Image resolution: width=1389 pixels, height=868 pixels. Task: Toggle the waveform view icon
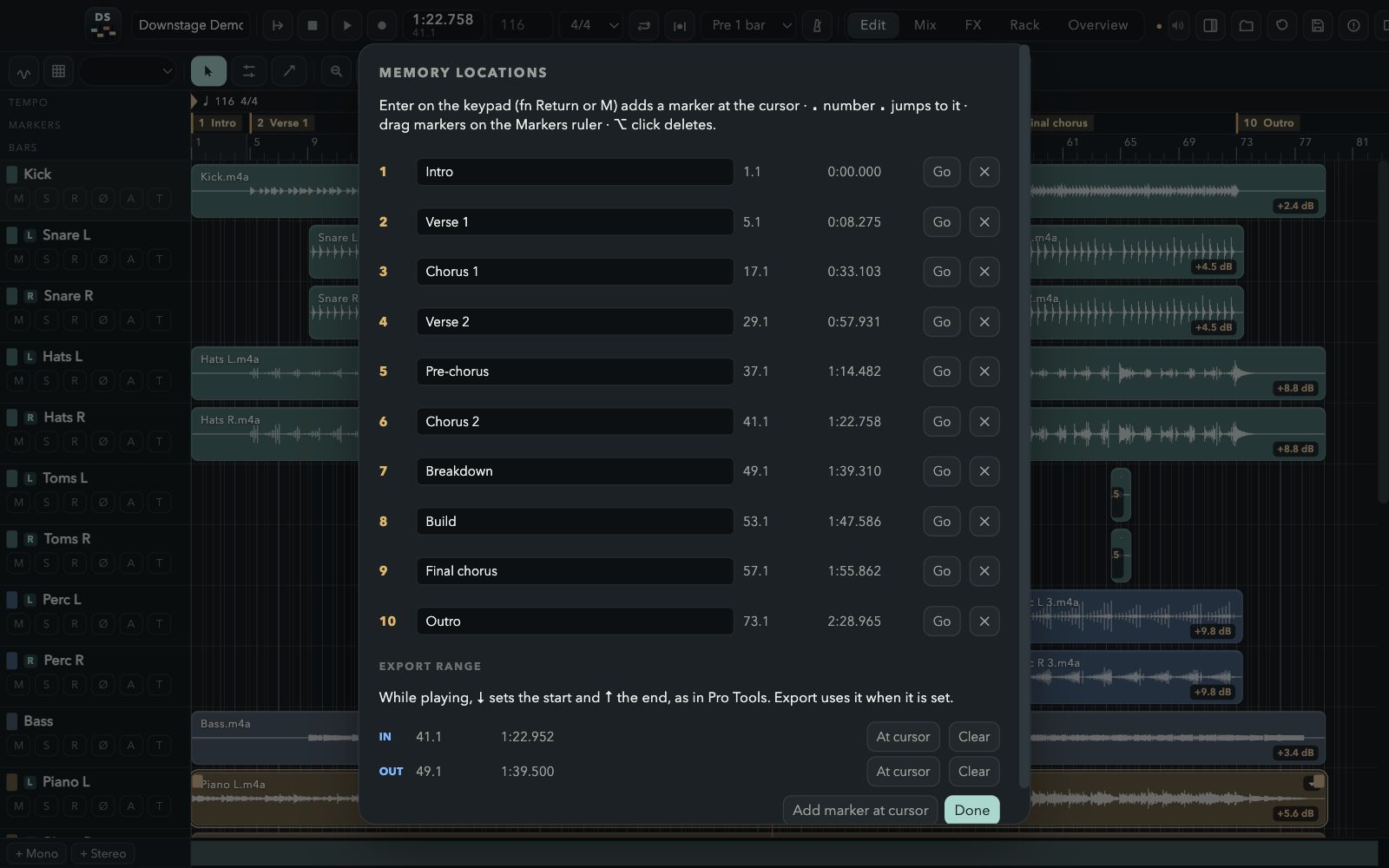pos(23,71)
